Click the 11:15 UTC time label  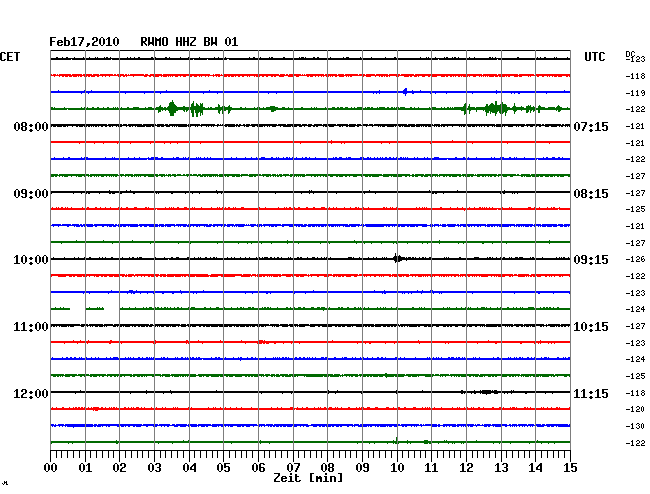pyautogui.click(x=591, y=393)
